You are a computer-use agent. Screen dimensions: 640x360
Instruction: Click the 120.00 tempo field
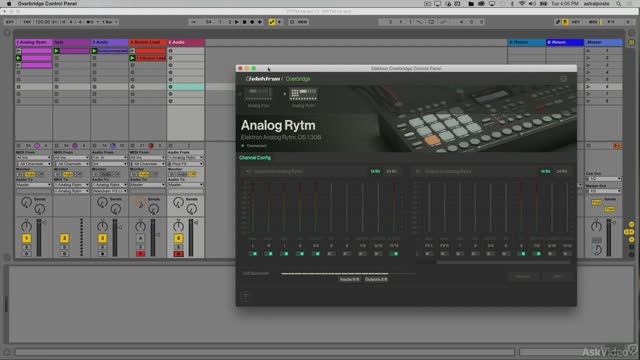click(42, 22)
